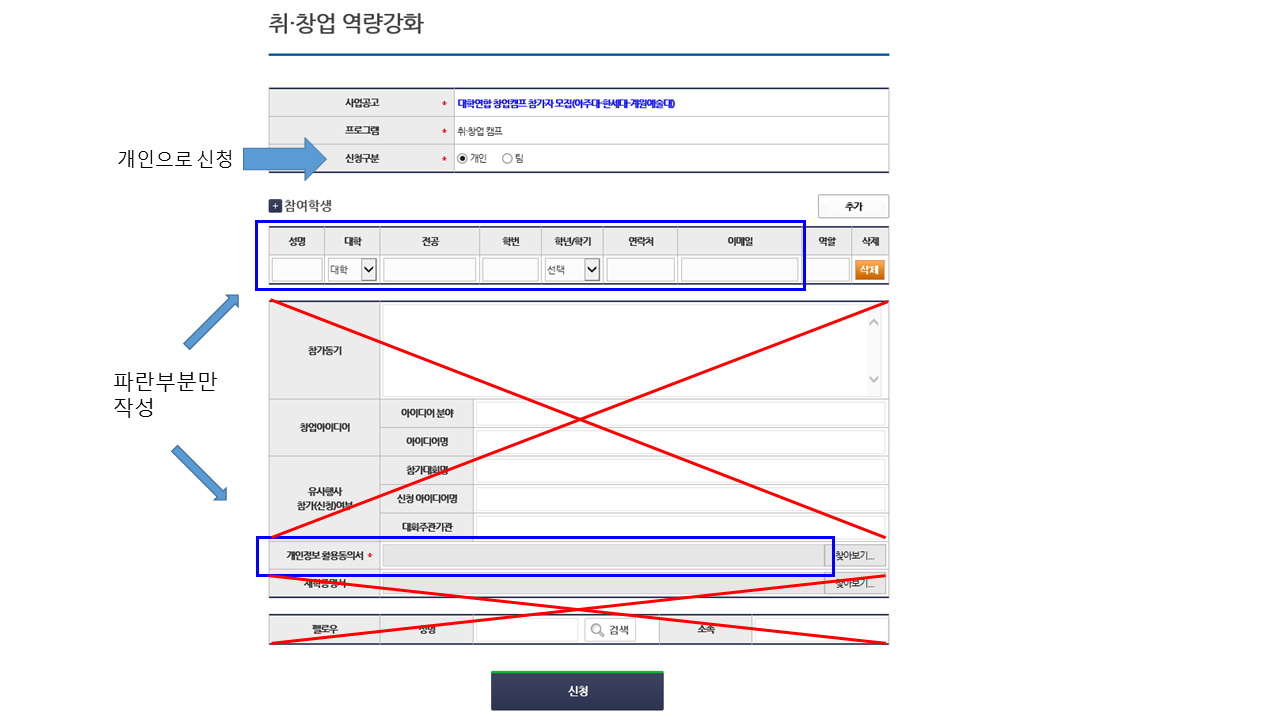Click the orange 삭제 button
Image resolution: width=1280 pixels, height=720 pixels.
click(869, 270)
